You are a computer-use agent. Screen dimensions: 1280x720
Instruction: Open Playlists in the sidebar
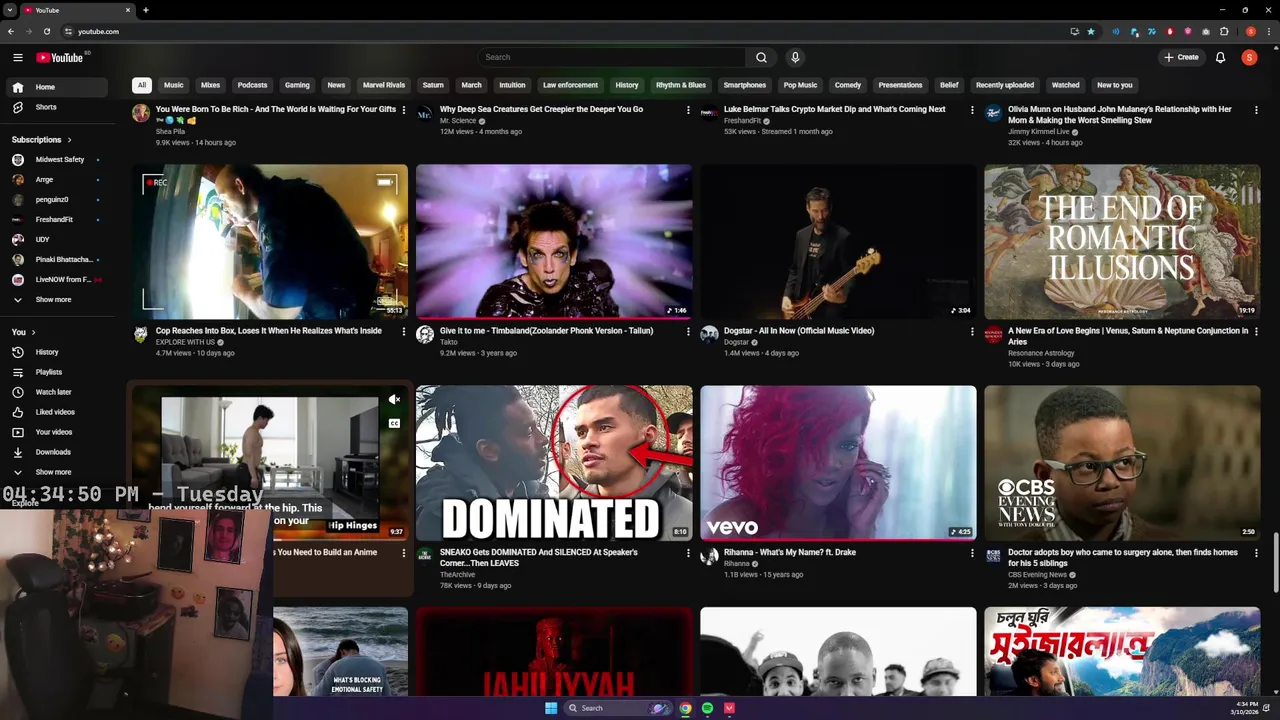point(58,372)
